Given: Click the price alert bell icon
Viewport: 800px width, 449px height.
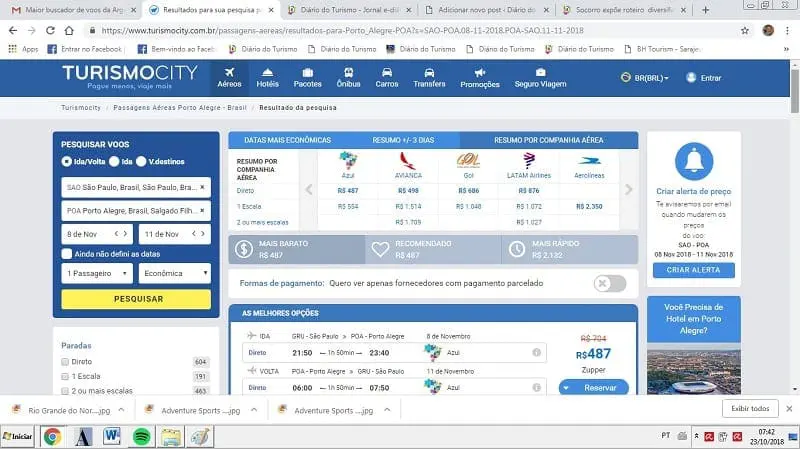Looking at the screenshot, I should click(694, 161).
